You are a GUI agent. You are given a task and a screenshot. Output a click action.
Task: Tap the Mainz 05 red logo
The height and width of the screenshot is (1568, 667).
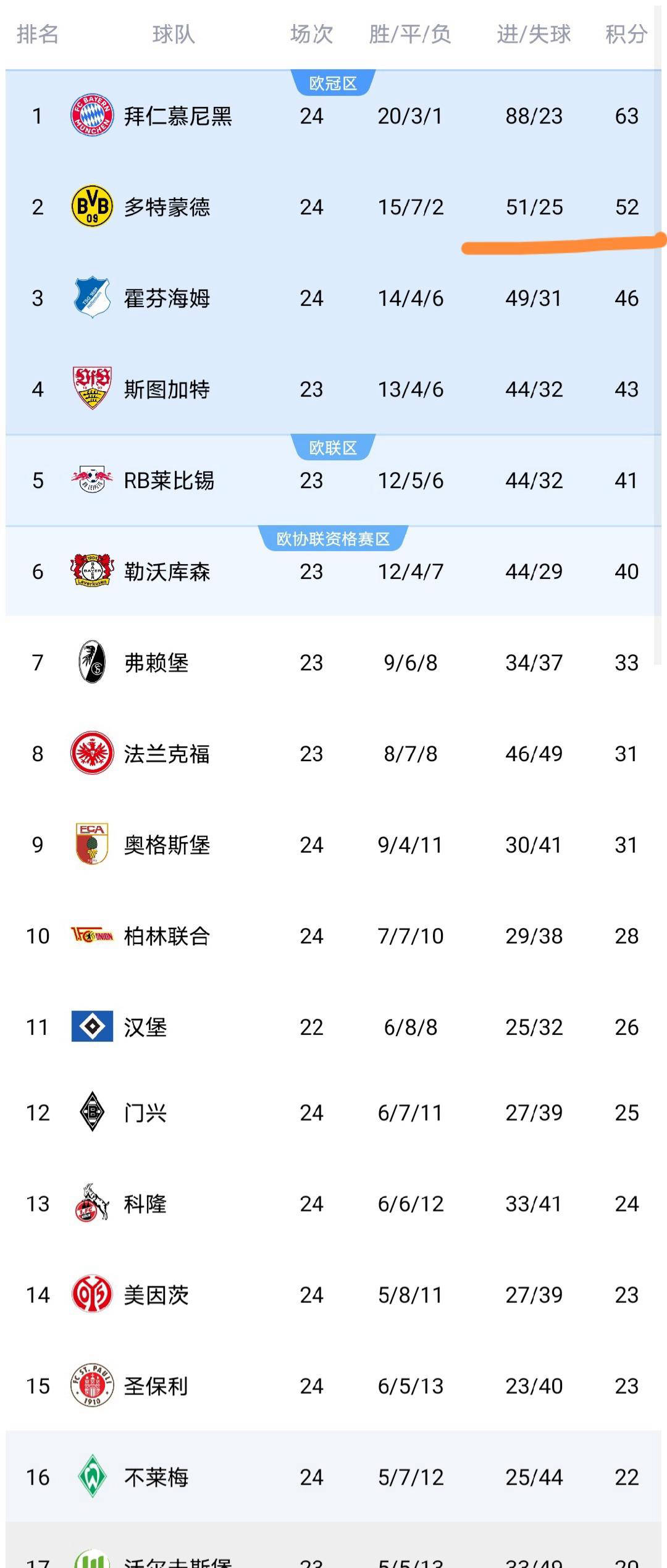tap(92, 1294)
